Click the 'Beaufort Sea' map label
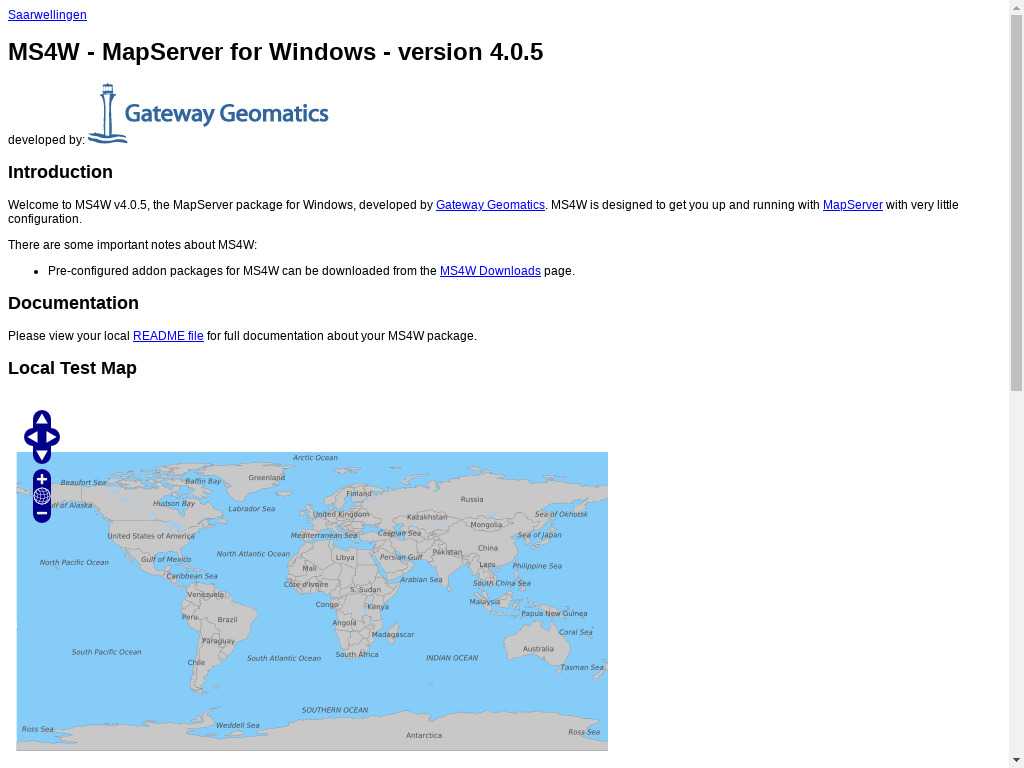The height and width of the screenshot is (768, 1024). click(x=83, y=483)
